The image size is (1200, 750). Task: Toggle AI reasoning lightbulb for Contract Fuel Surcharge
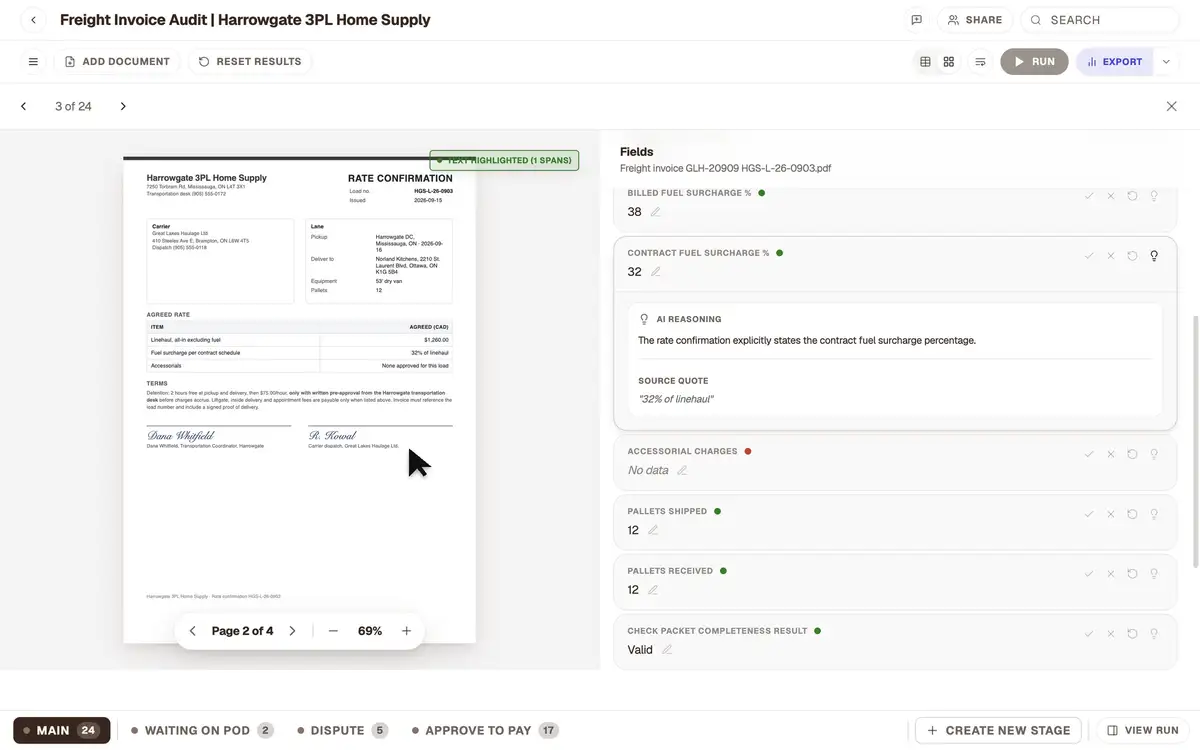1154,256
